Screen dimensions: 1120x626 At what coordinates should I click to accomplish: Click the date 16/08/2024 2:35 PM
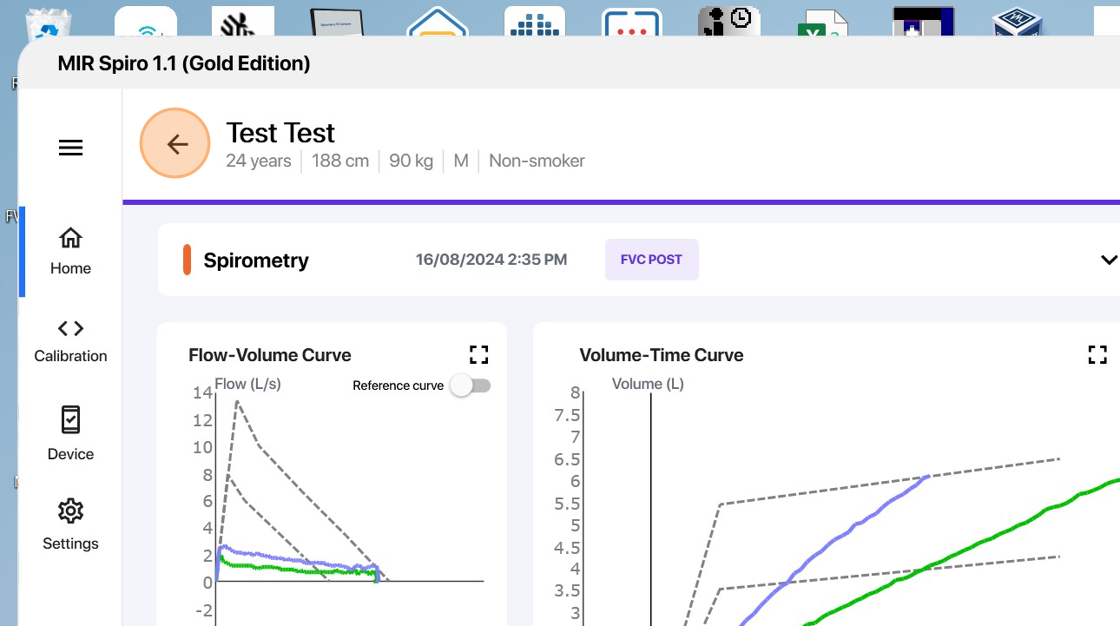(x=491, y=259)
